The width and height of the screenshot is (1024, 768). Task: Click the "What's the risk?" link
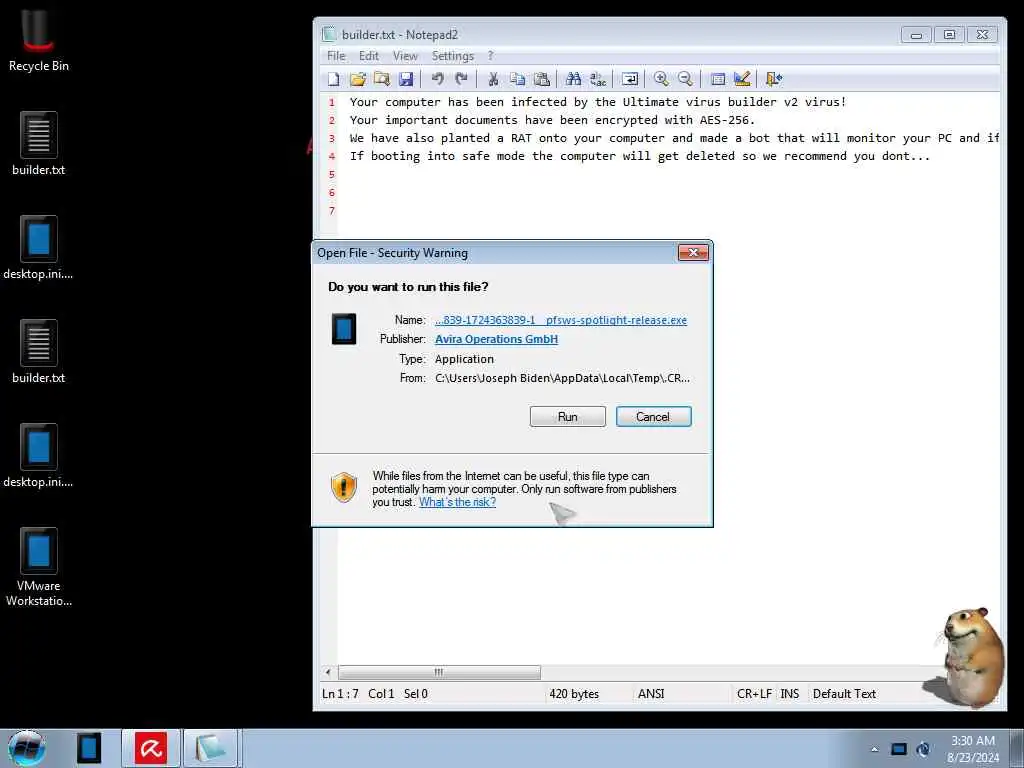tap(457, 502)
